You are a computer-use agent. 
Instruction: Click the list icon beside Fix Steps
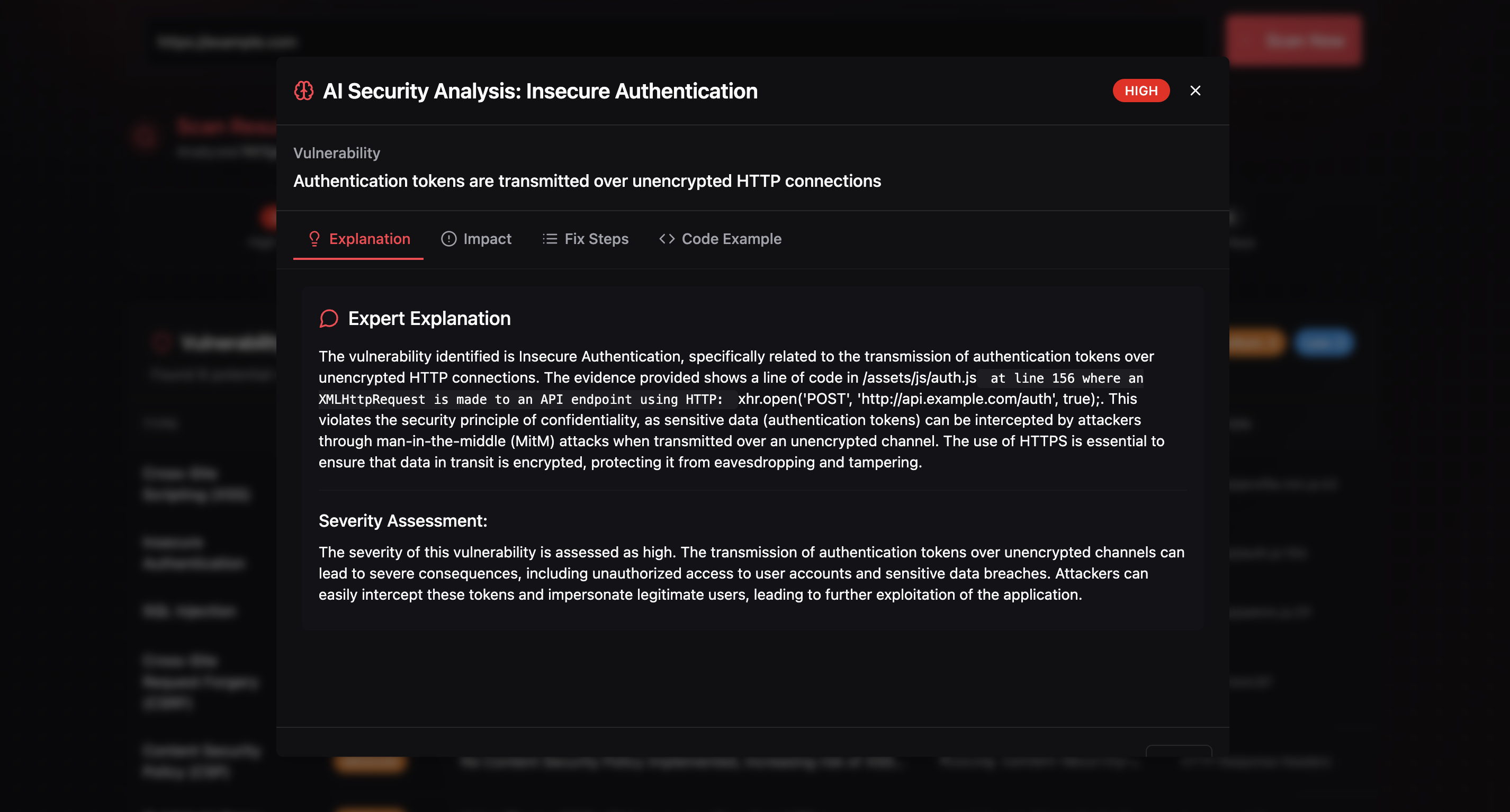(549, 238)
